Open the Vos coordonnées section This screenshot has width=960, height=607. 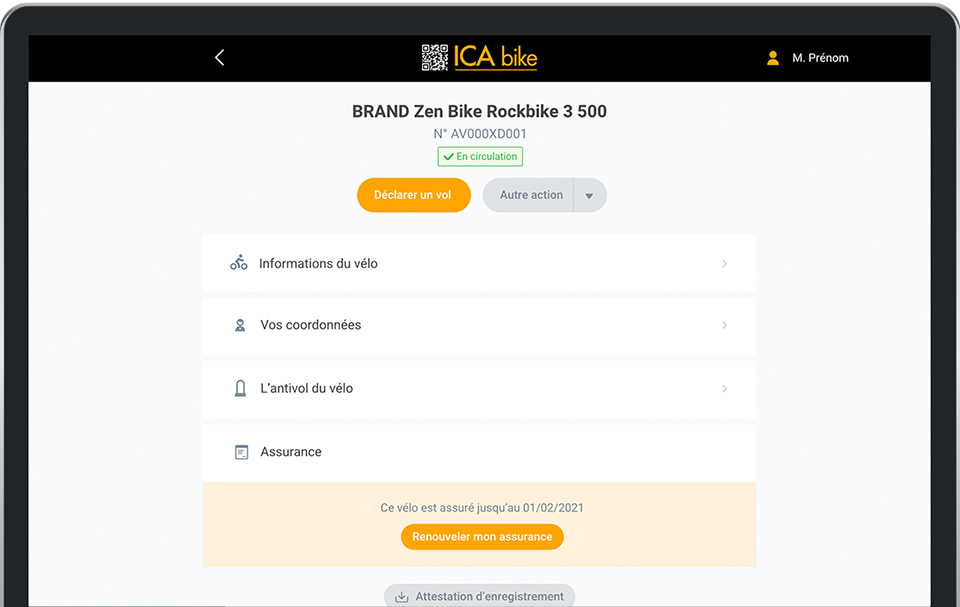[479, 325]
